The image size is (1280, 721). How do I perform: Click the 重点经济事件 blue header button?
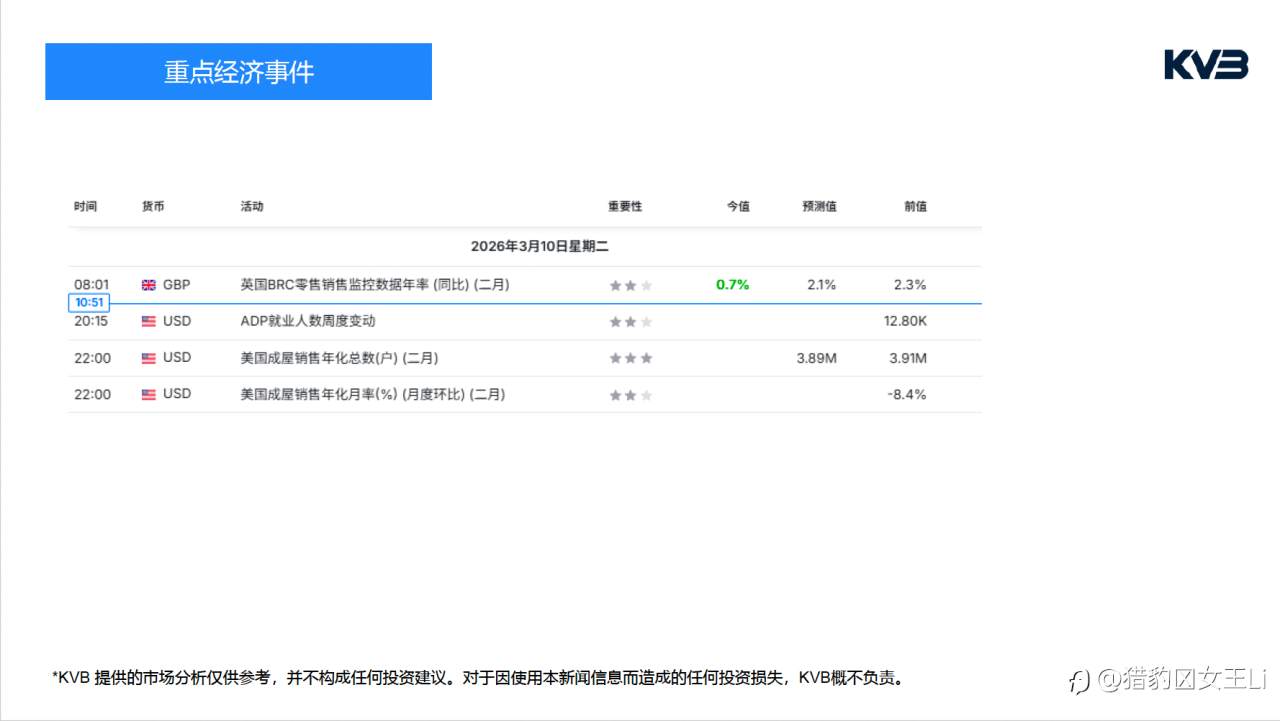pos(237,71)
